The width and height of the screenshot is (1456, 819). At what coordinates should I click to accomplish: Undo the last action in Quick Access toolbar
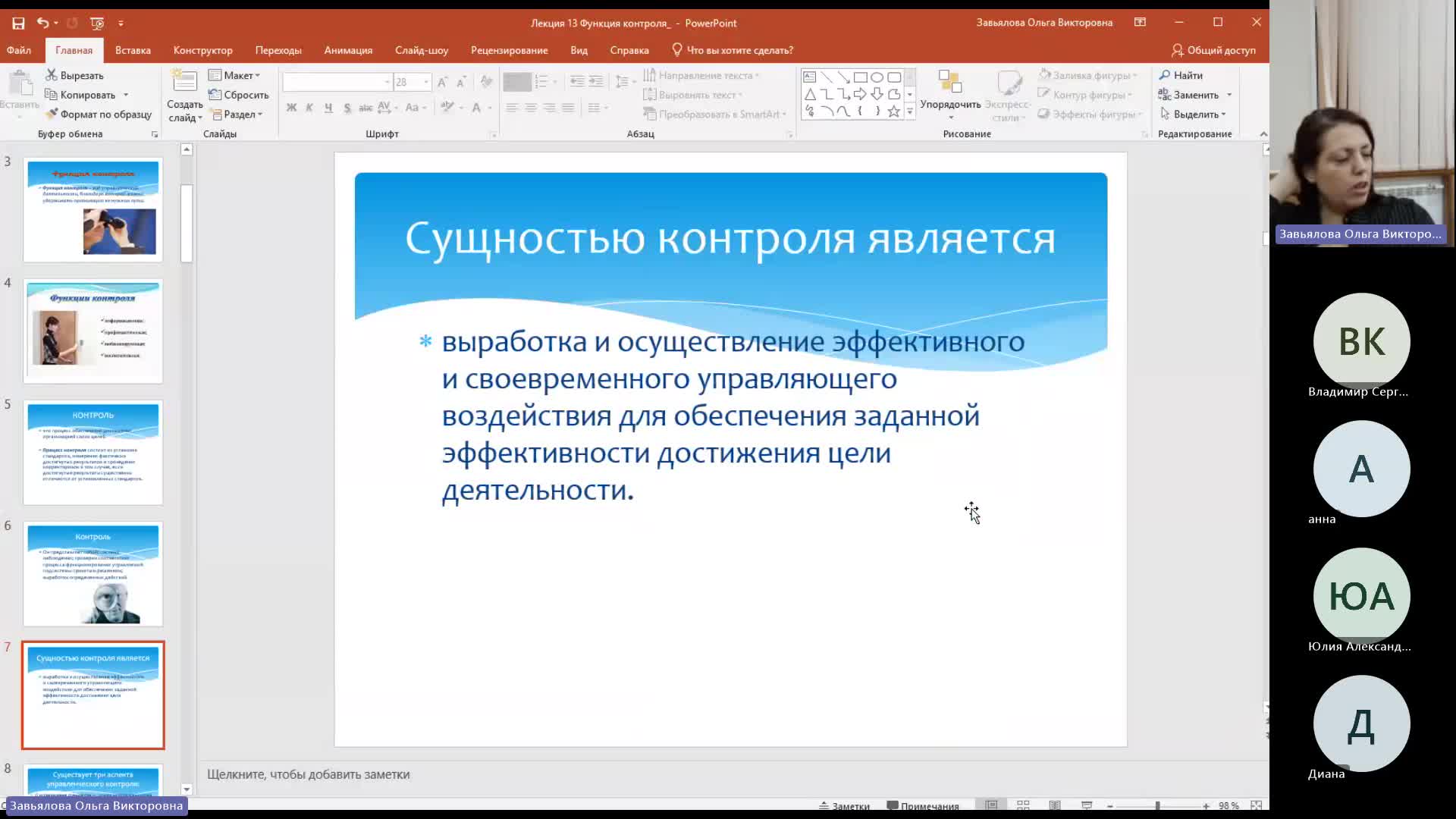coord(42,24)
